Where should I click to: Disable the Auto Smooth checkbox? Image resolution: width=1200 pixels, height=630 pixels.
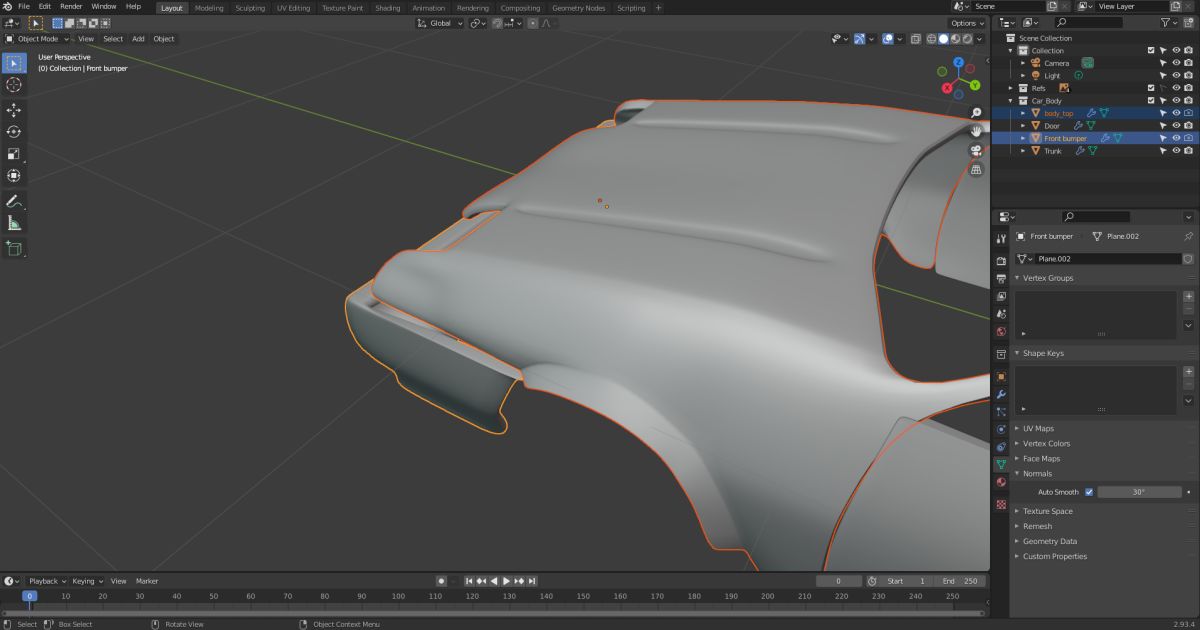click(x=1089, y=492)
